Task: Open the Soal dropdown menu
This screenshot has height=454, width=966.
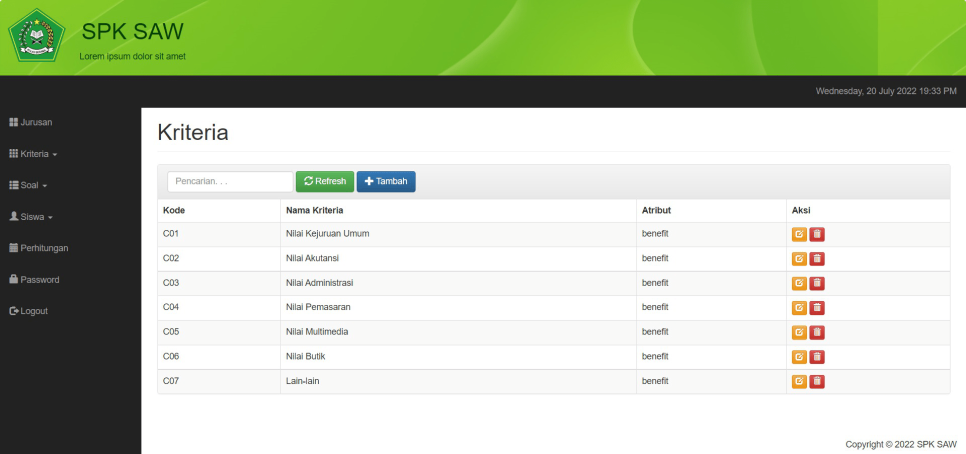Action: click(x=29, y=185)
